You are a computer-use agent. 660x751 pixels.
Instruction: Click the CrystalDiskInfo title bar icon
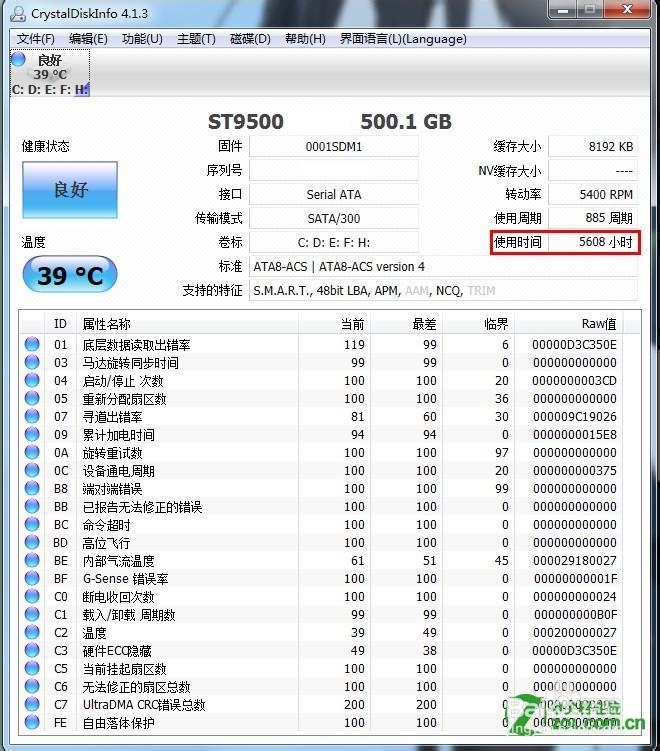click(18, 13)
